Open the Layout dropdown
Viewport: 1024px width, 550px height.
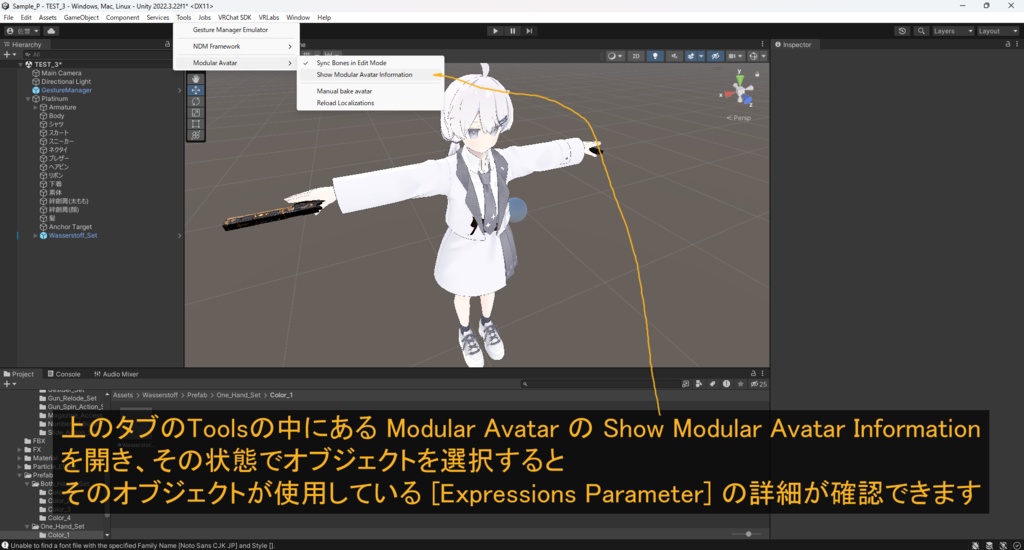click(x=998, y=31)
